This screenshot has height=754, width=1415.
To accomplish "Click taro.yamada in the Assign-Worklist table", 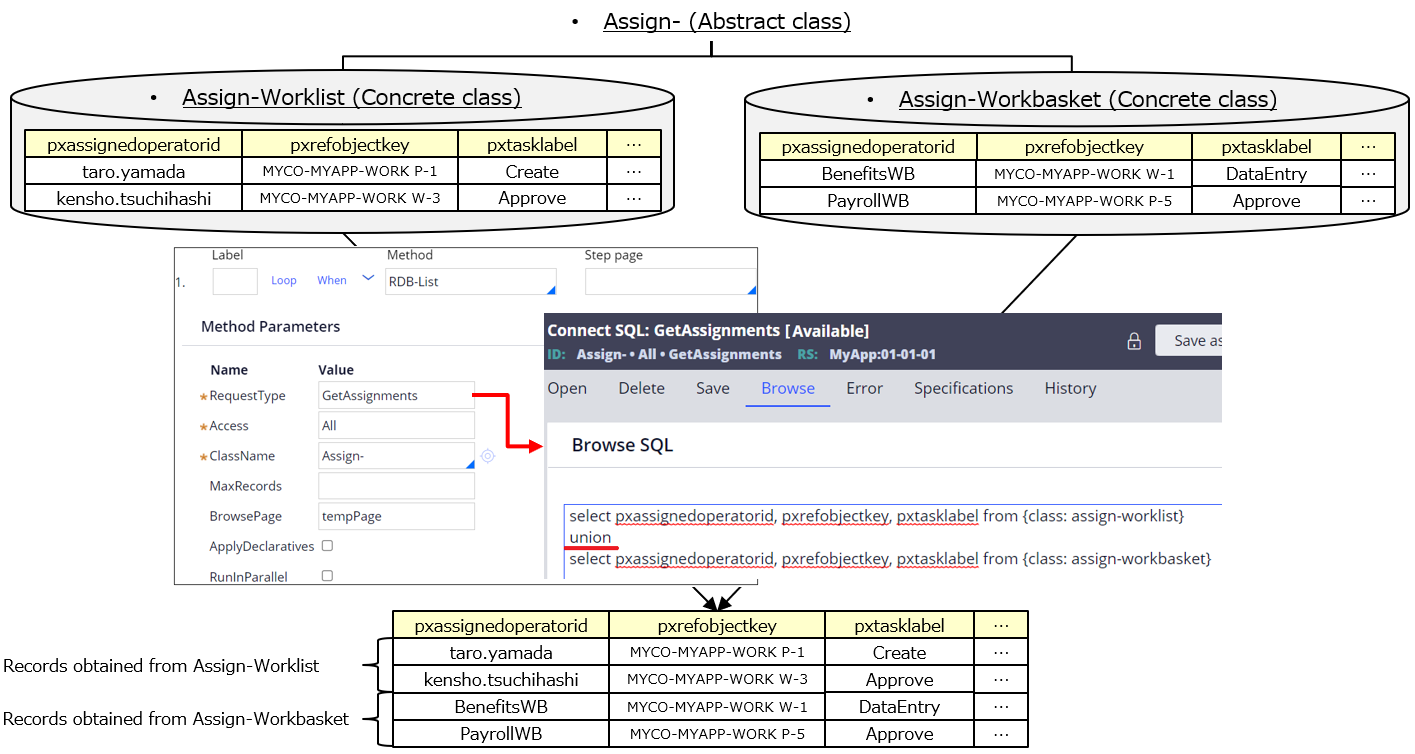I will 134,172.
